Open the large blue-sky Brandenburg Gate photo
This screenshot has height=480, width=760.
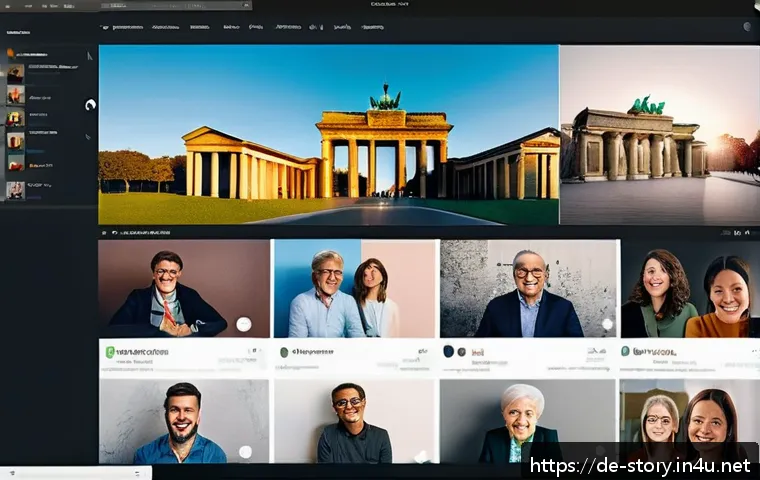[x=329, y=135]
